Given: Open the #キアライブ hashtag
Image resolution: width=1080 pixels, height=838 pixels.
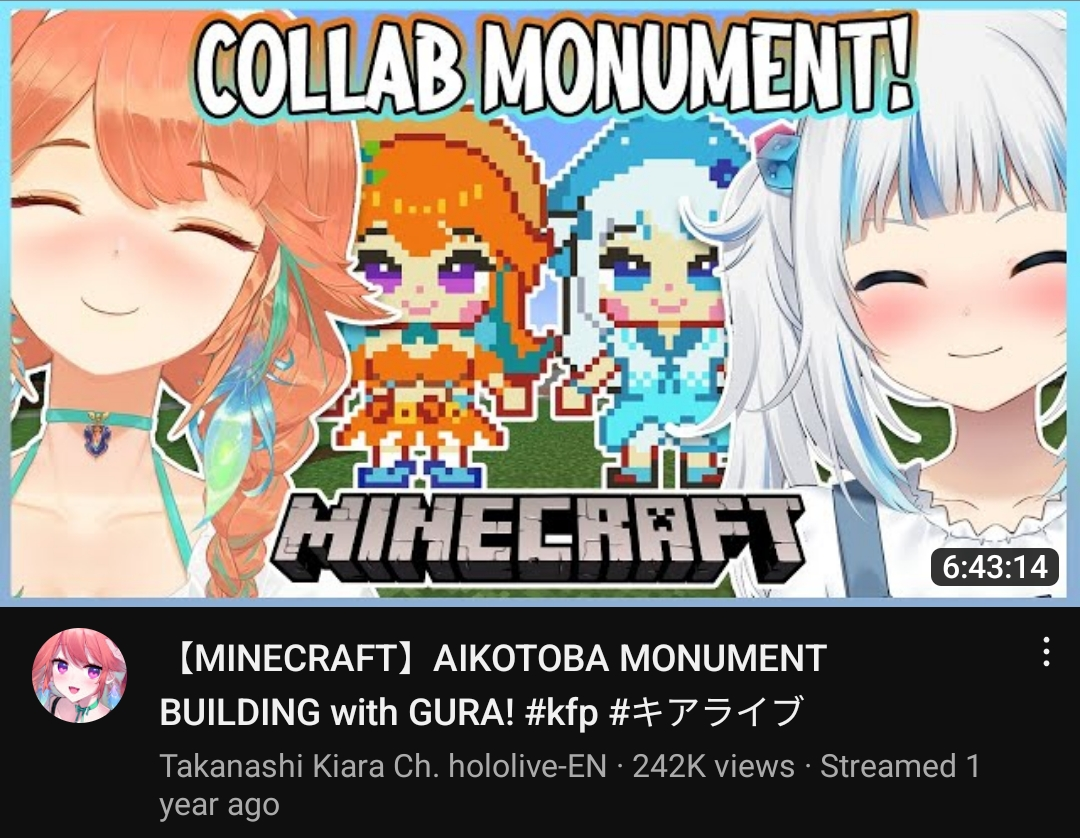Looking at the screenshot, I should click(x=707, y=711).
